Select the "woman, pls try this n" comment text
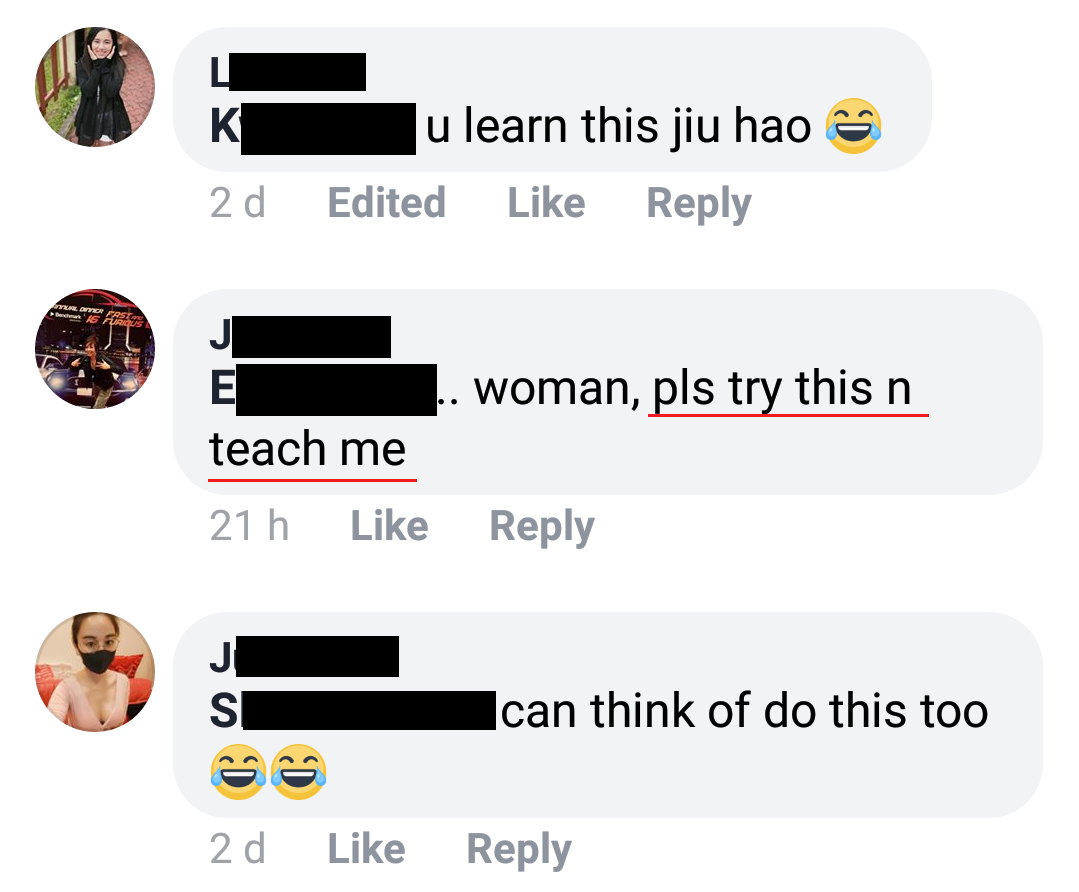The height and width of the screenshot is (892, 1079). [693, 389]
